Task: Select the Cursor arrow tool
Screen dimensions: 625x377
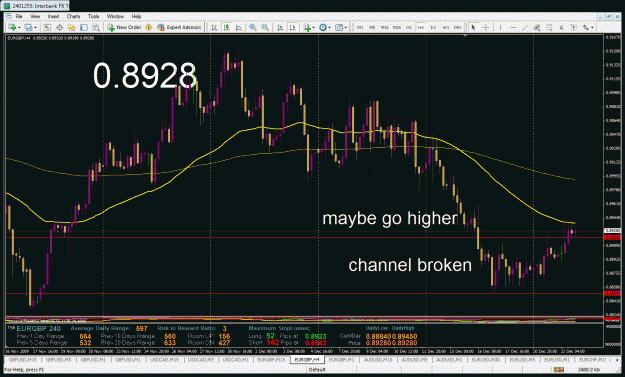Action: pos(473,27)
